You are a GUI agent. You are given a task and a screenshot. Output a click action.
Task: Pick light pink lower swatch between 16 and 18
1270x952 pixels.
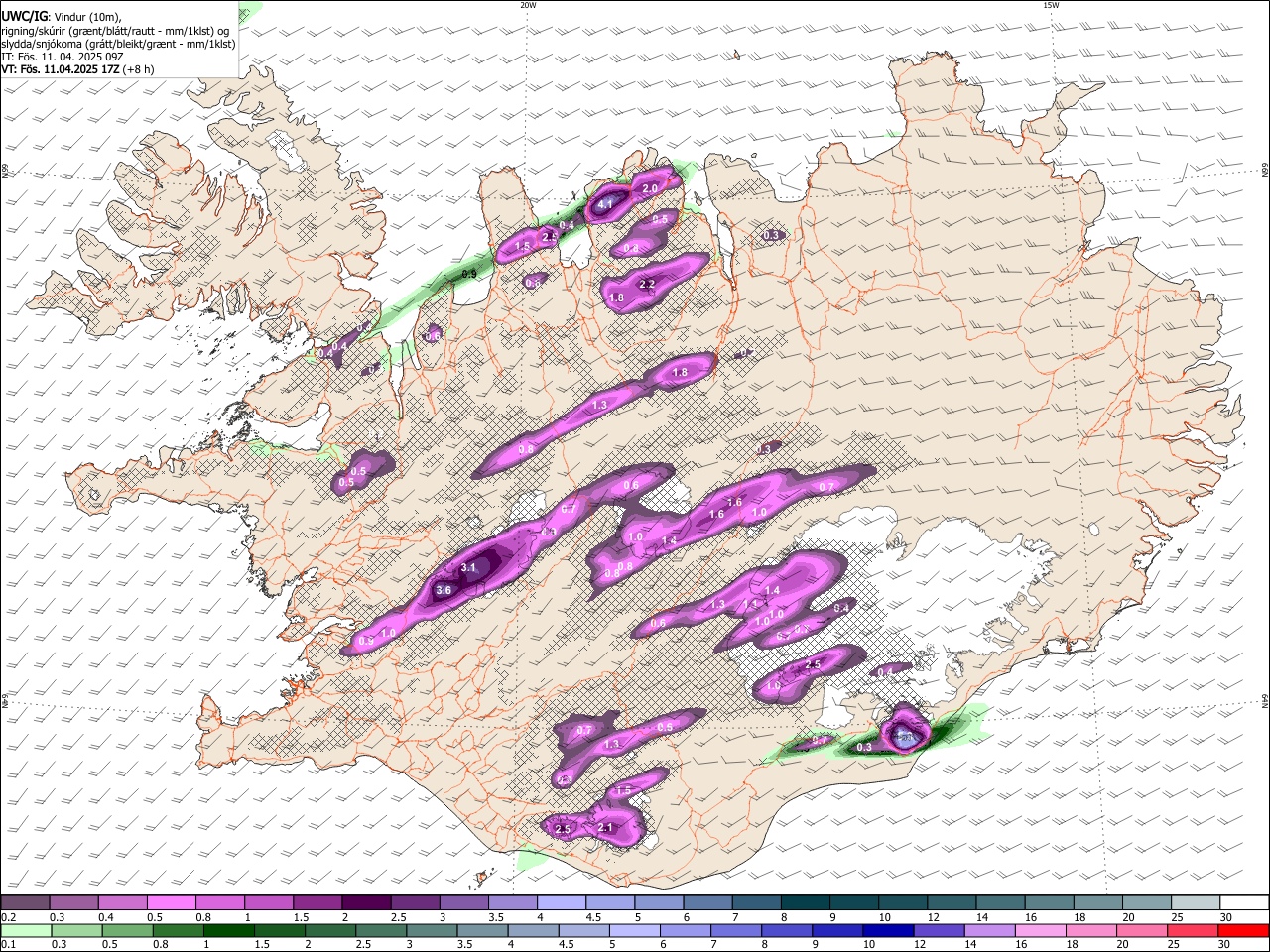click(x=1039, y=931)
